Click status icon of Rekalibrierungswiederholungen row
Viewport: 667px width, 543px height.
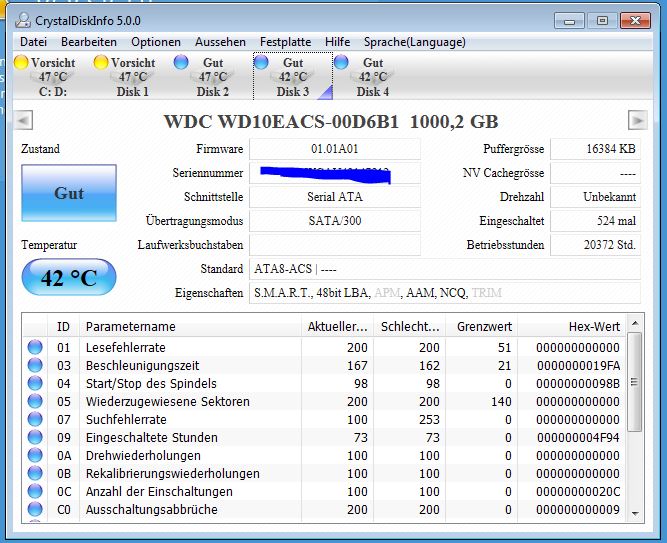(35, 473)
